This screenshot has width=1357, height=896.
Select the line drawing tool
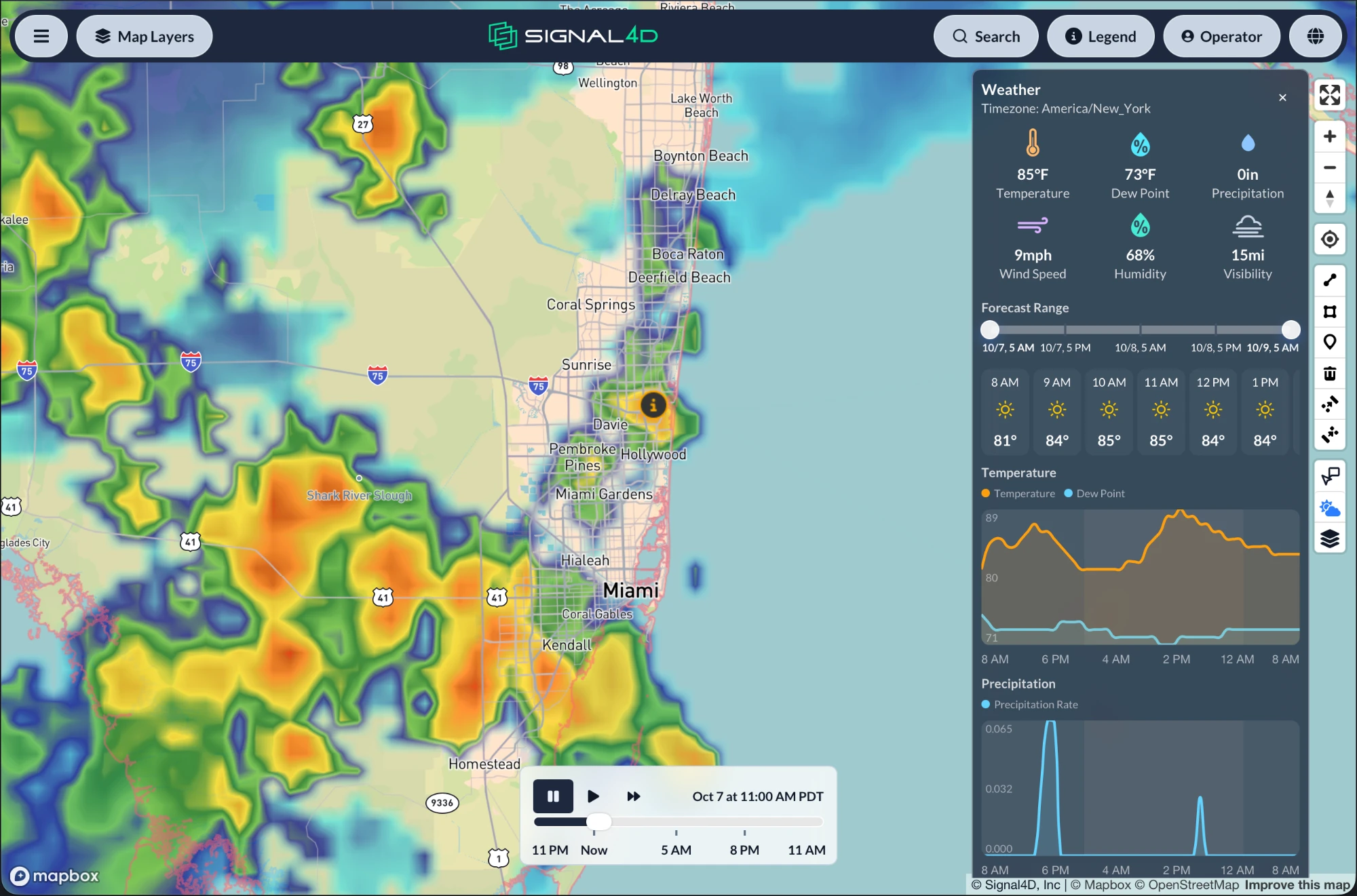pyautogui.click(x=1330, y=280)
